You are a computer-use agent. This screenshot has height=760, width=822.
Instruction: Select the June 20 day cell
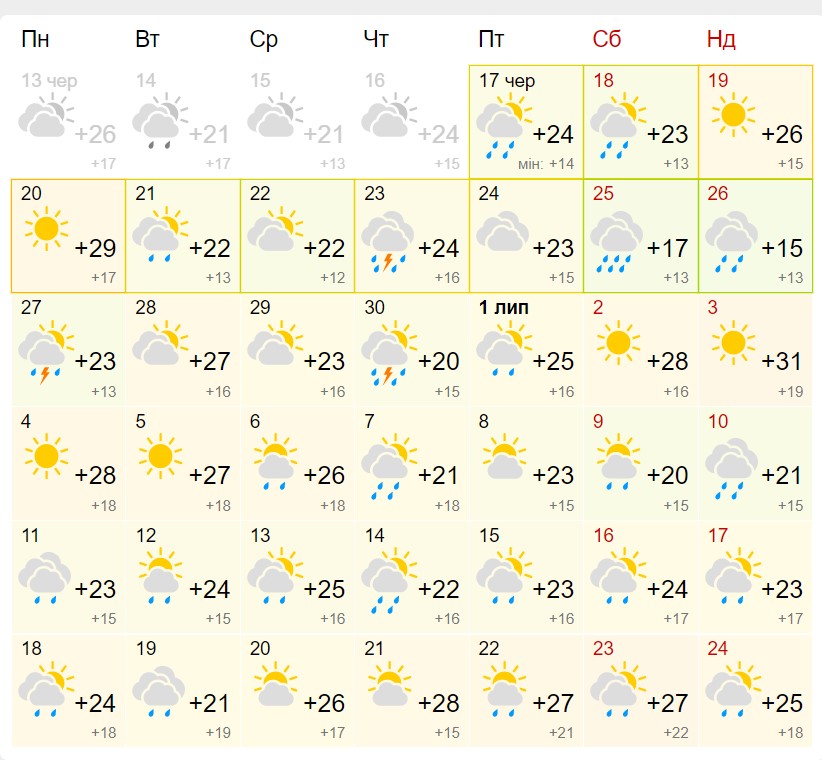(x=68, y=236)
